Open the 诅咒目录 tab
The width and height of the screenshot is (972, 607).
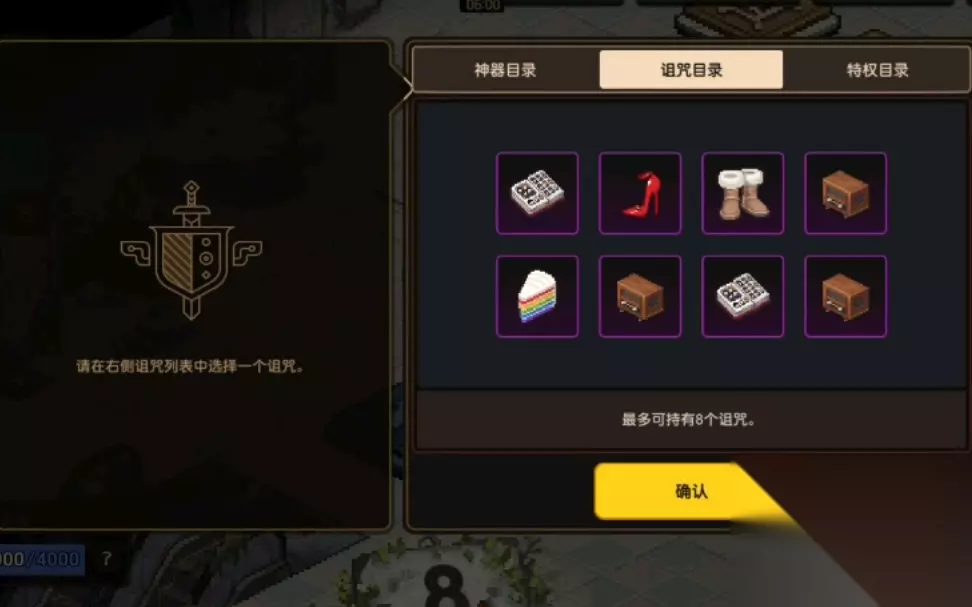(691, 70)
